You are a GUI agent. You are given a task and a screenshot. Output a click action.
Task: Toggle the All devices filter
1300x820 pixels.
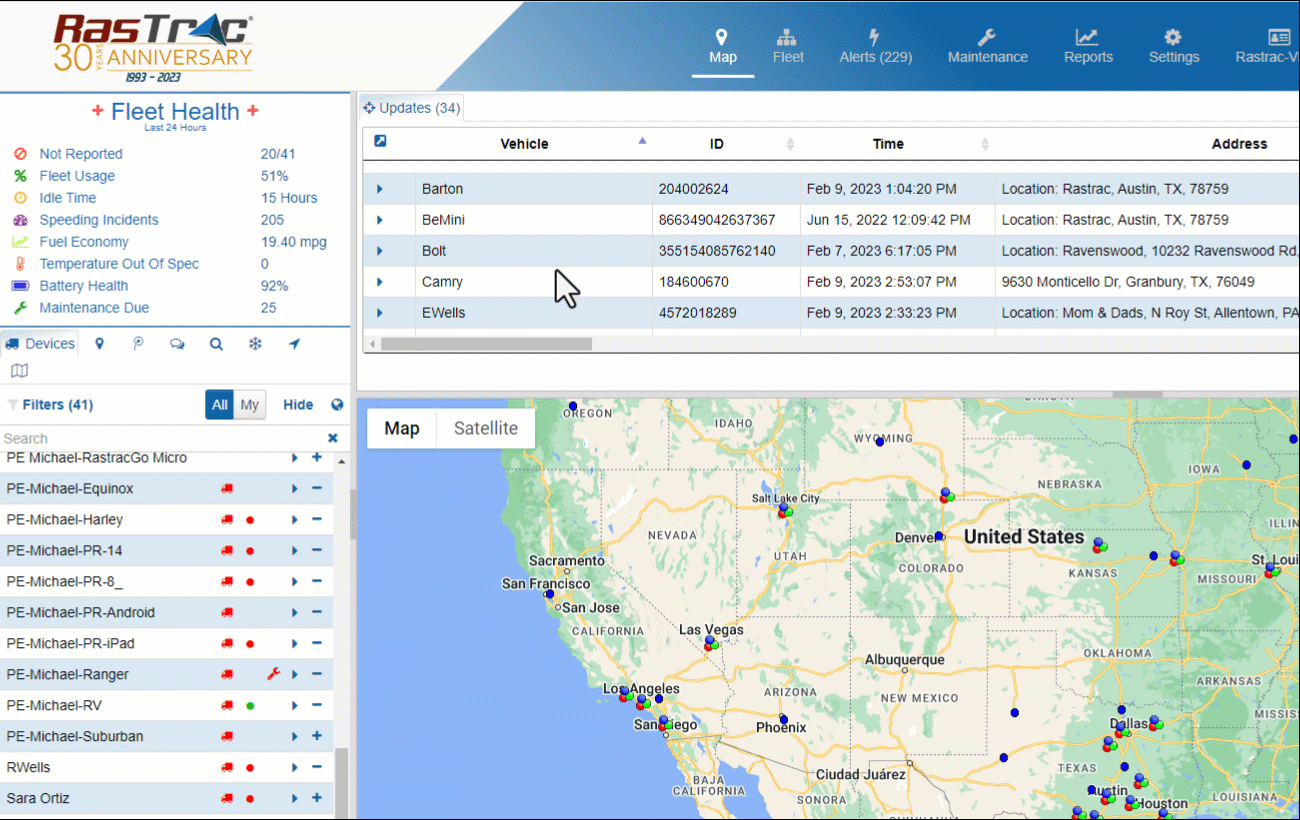(219, 405)
